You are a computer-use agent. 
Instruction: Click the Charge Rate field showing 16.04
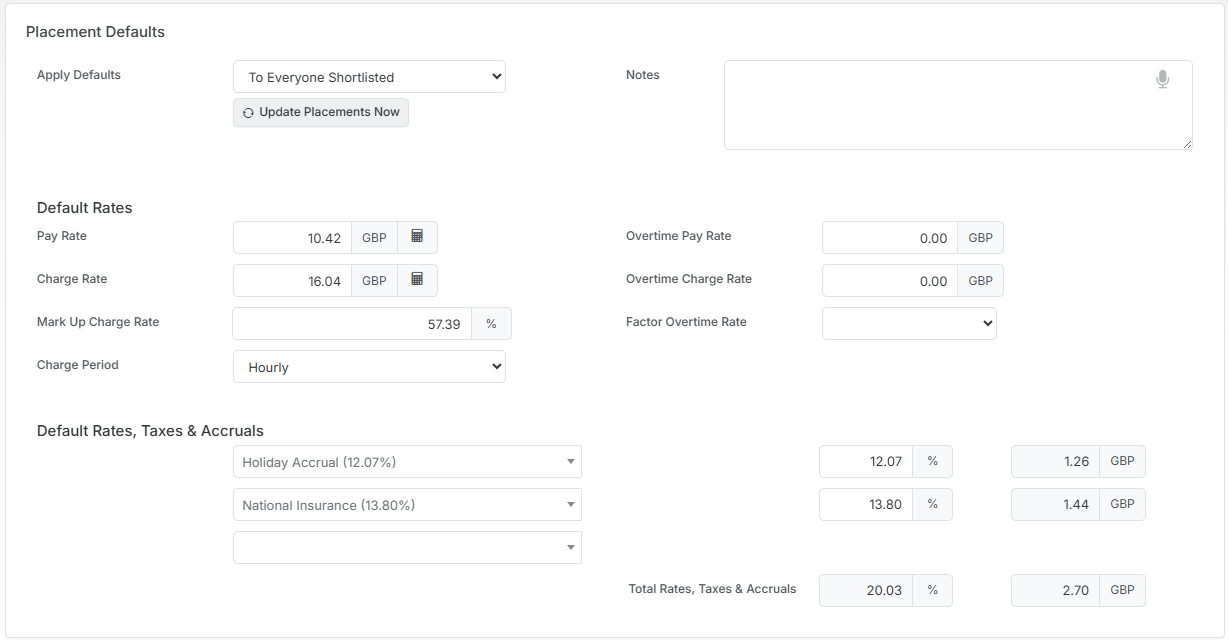coord(292,281)
